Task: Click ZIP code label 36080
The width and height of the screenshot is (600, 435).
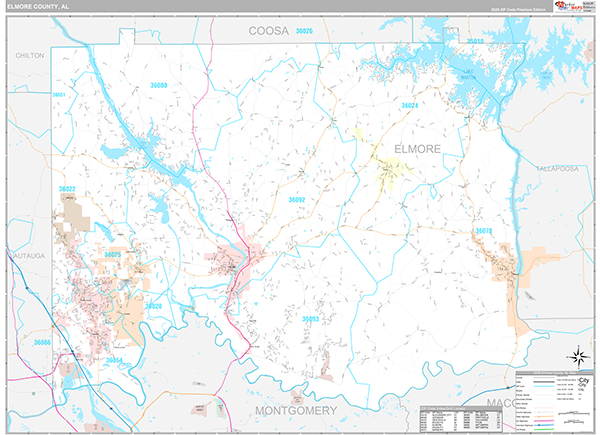Action: click(x=158, y=85)
